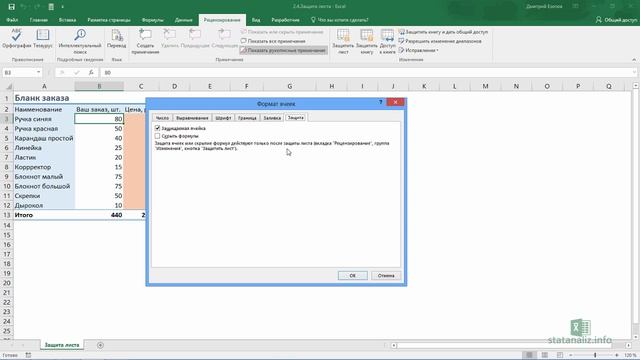Toggle the Locked cell (Защищаемая ячейка) checkbox

click(158, 128)
